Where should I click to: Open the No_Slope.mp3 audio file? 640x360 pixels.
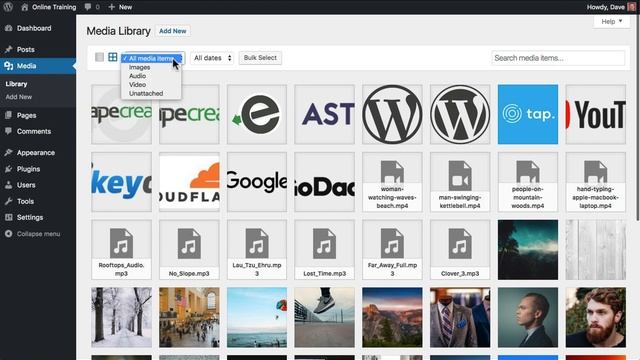189,250
